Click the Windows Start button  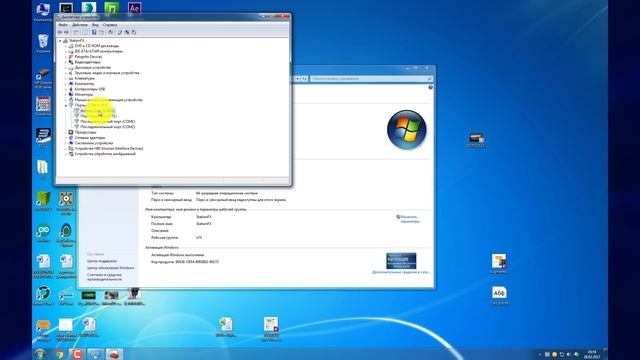coord(40,354)
